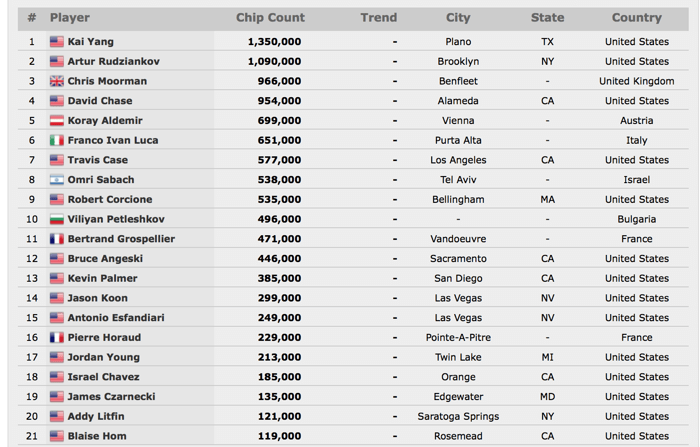Viewport: 700px width, 447px height.
Task: Sort by the Country column header
Action: point(637,17)
